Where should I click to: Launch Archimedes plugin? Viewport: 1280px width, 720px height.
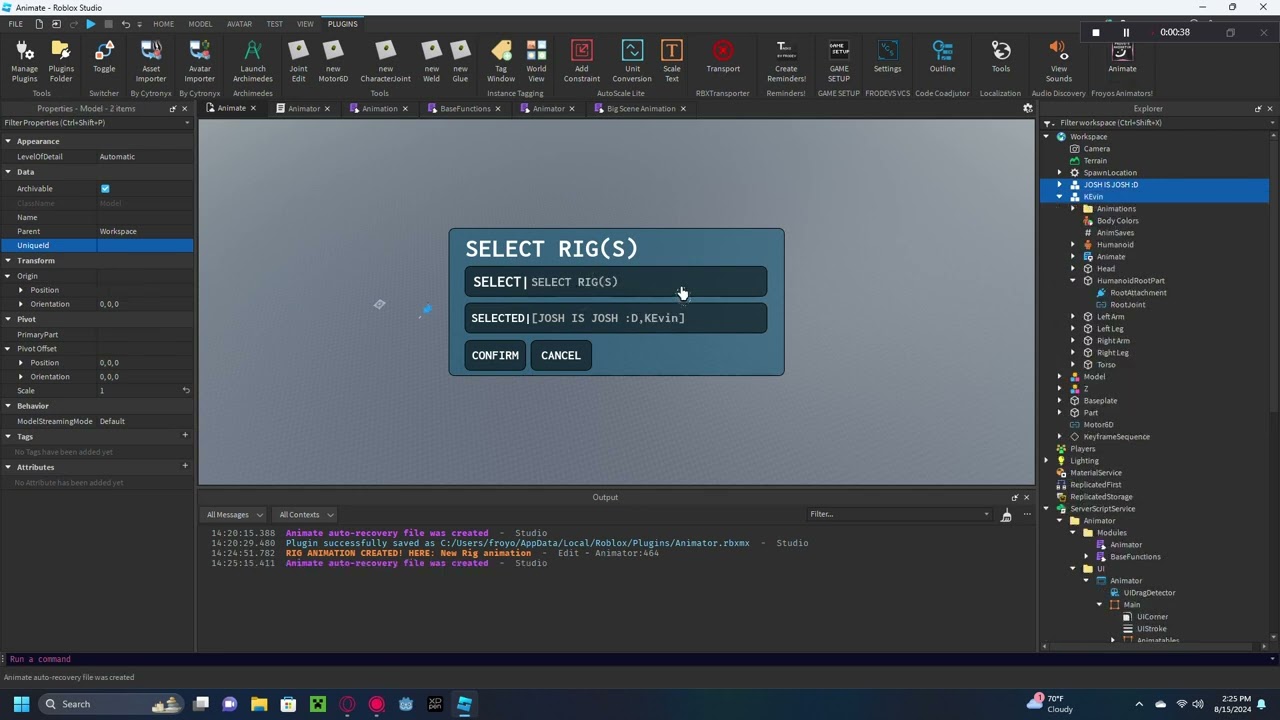(252, 59)
